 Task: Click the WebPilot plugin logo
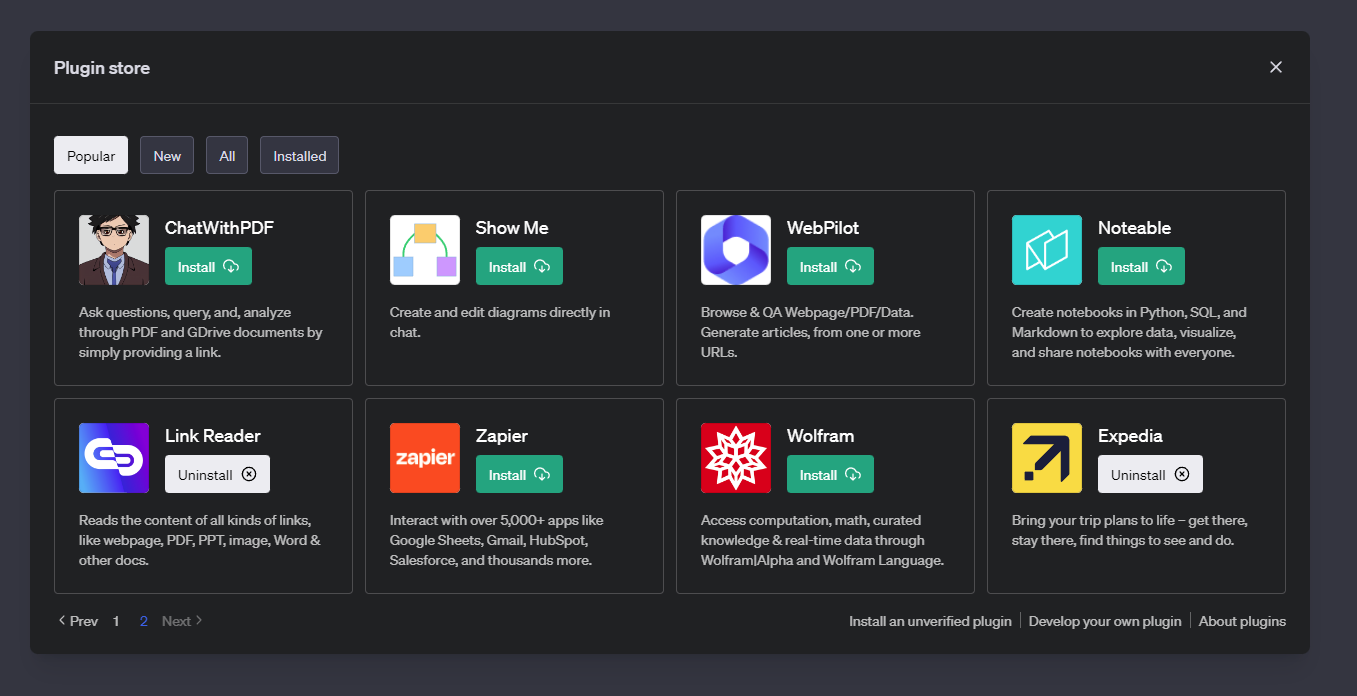tap(736, 250)
